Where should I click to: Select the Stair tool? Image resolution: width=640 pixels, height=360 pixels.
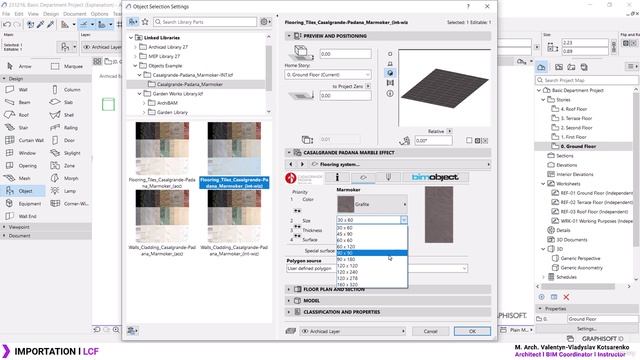(x=23, y=127)
